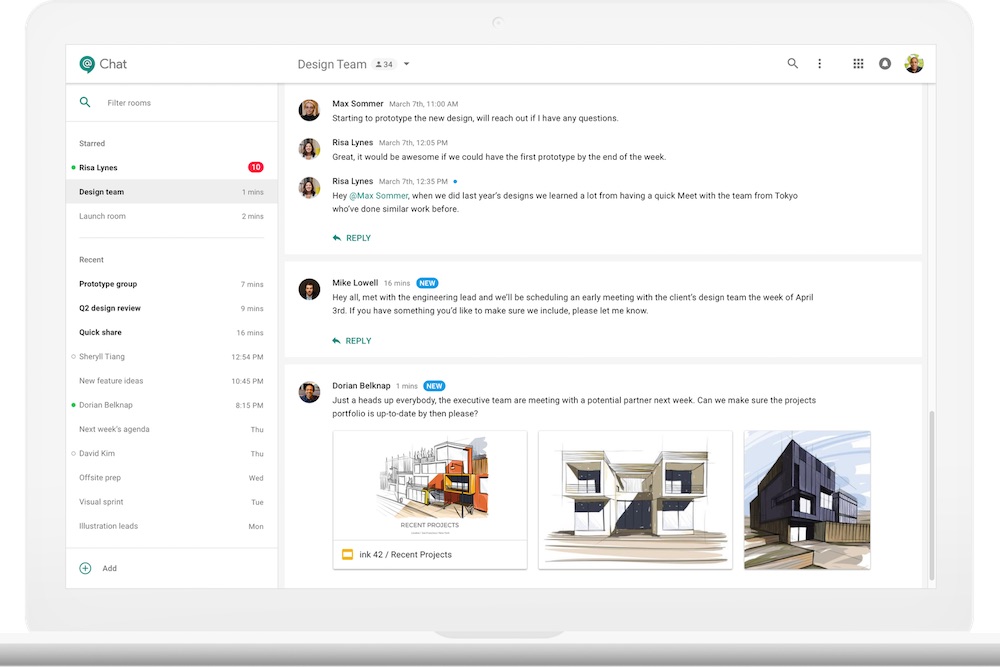Open search with the magnifier icon in header

click(x=793, y=64)
